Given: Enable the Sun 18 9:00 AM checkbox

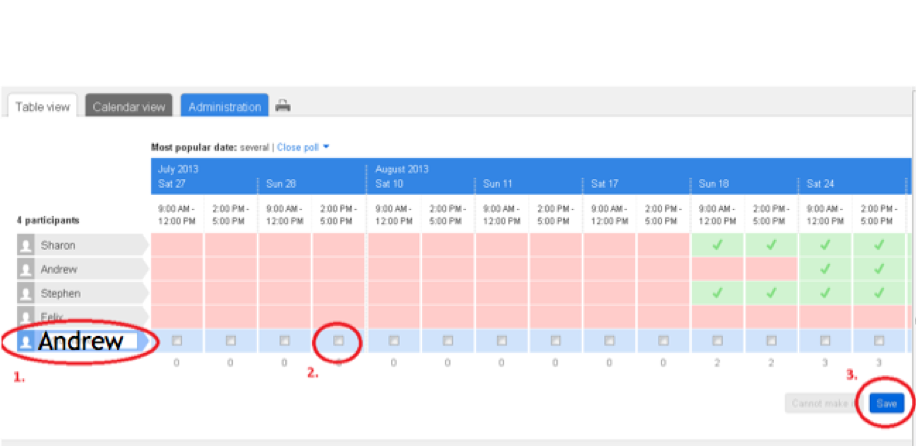Looking at the screenshot, I should pos(717,341).
